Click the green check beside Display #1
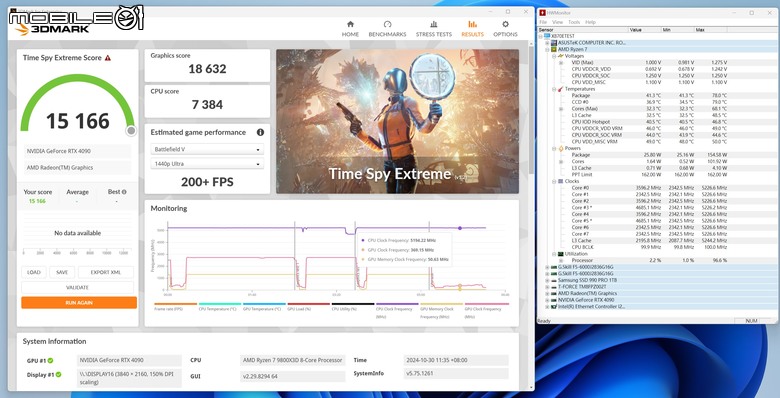The width and height of the screenshot is (780, 398). pyautogui.click(x=58, y=375)
